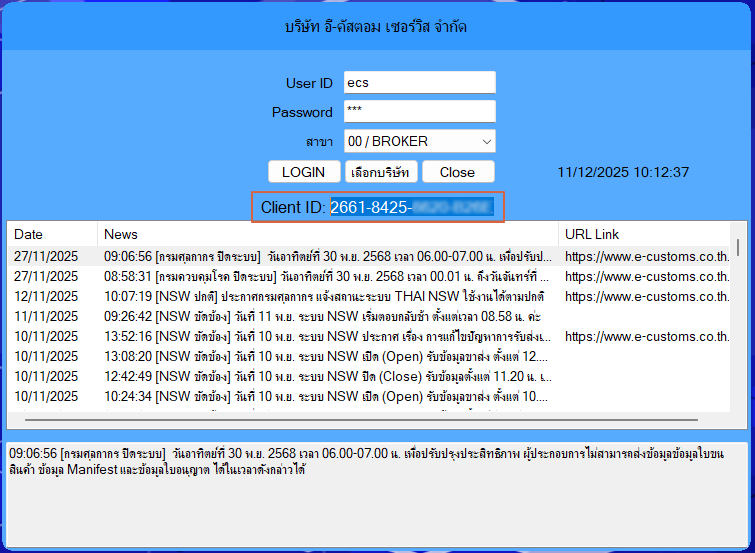Open the e-customs URL in the 08:58:31 row
The width and height of the screenshot is (755, 553).
(x=646, y=276)
